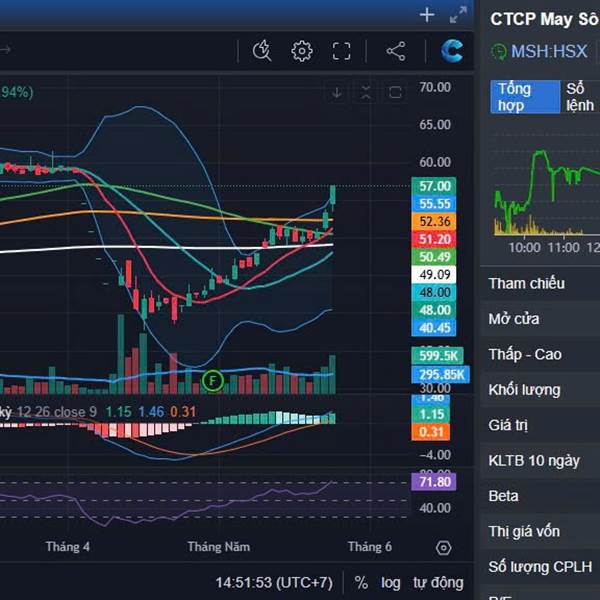Click the Tháng Năm time axis label

218,546
